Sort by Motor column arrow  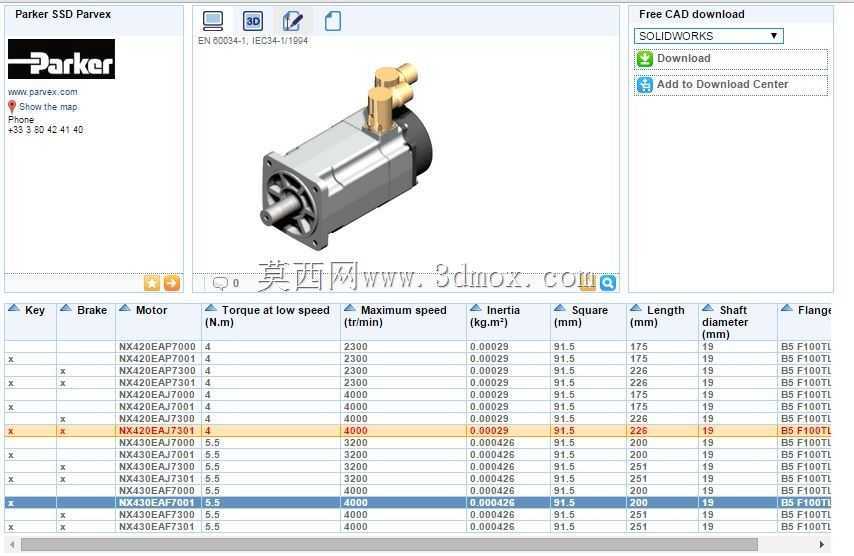coord(125,308)
